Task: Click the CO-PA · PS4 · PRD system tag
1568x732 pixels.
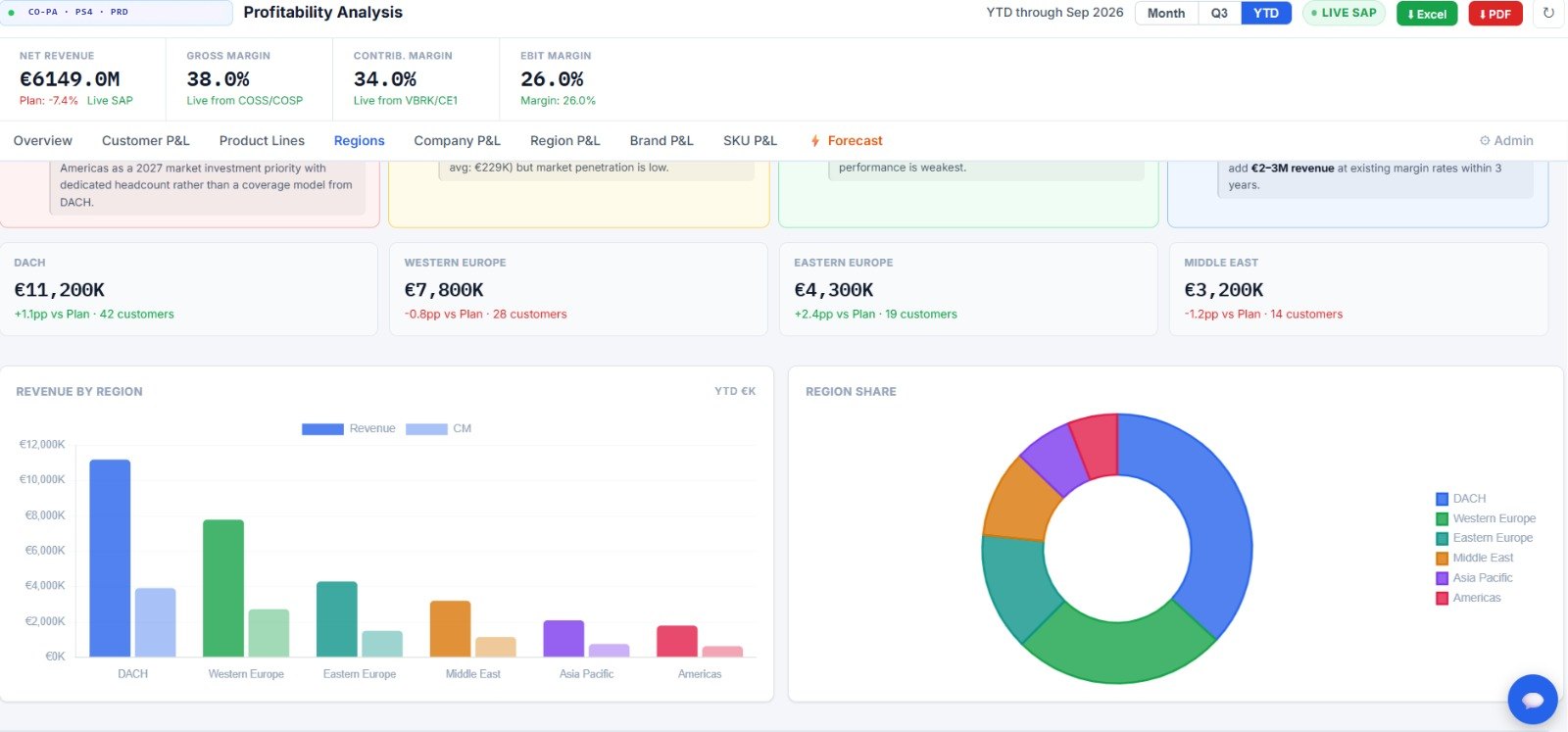Action: click(x=116, y=13)
